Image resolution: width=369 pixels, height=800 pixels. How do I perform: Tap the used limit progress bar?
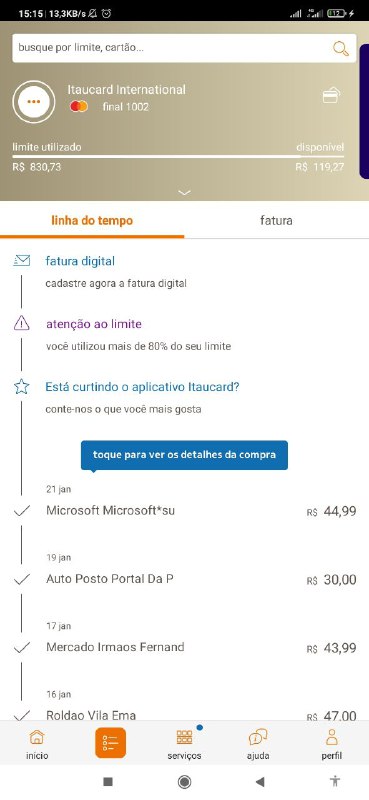178,156
